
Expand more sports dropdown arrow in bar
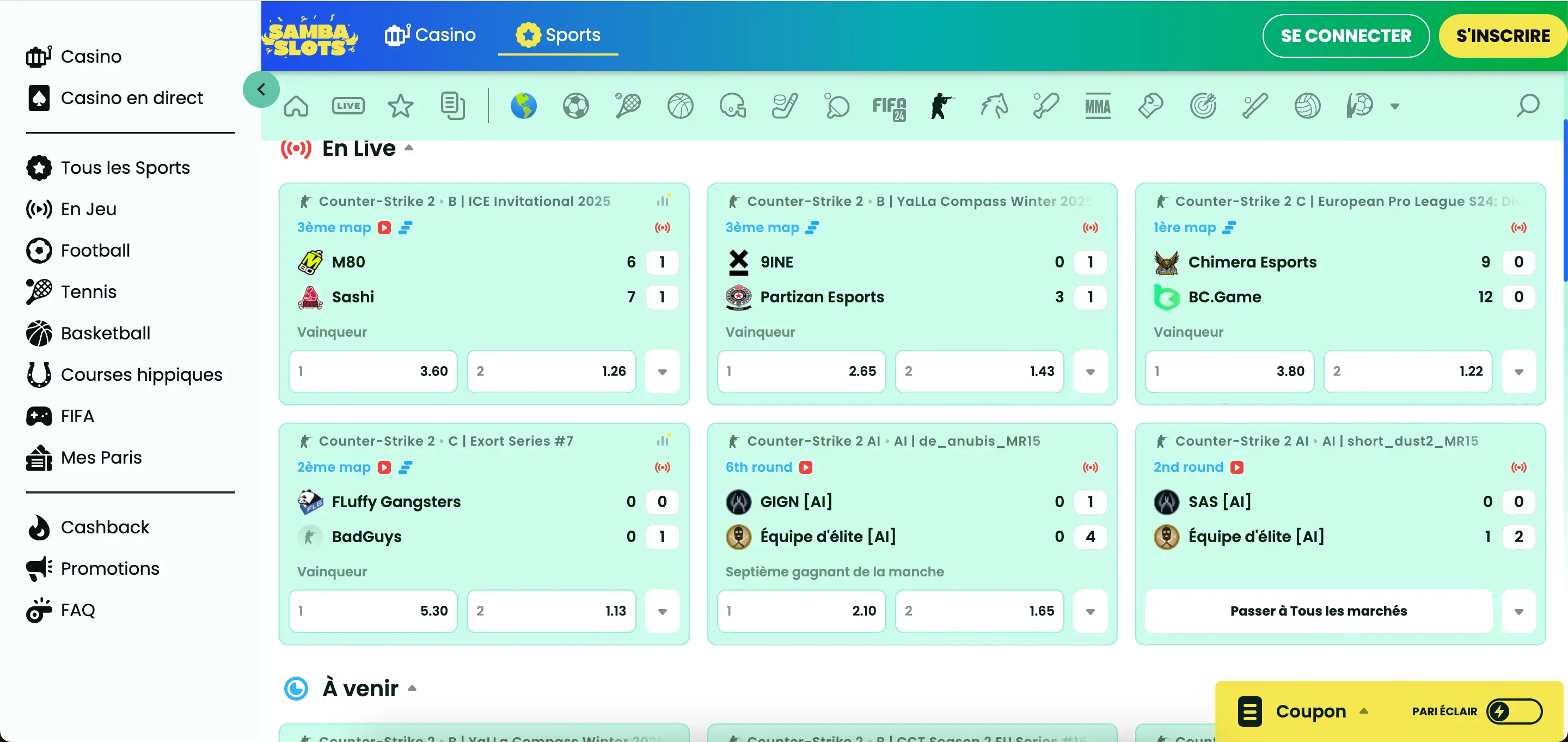pos(1394,106)
